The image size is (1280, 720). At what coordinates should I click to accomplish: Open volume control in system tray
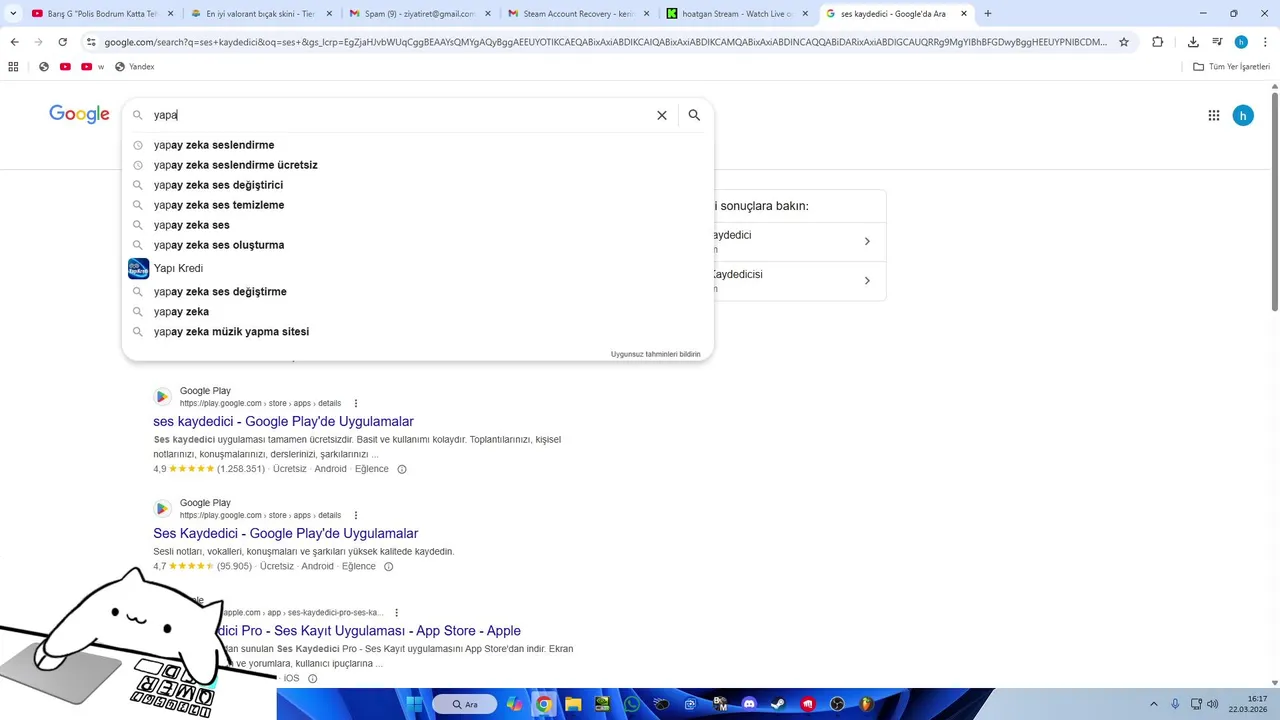click(x=1213, y=704)
